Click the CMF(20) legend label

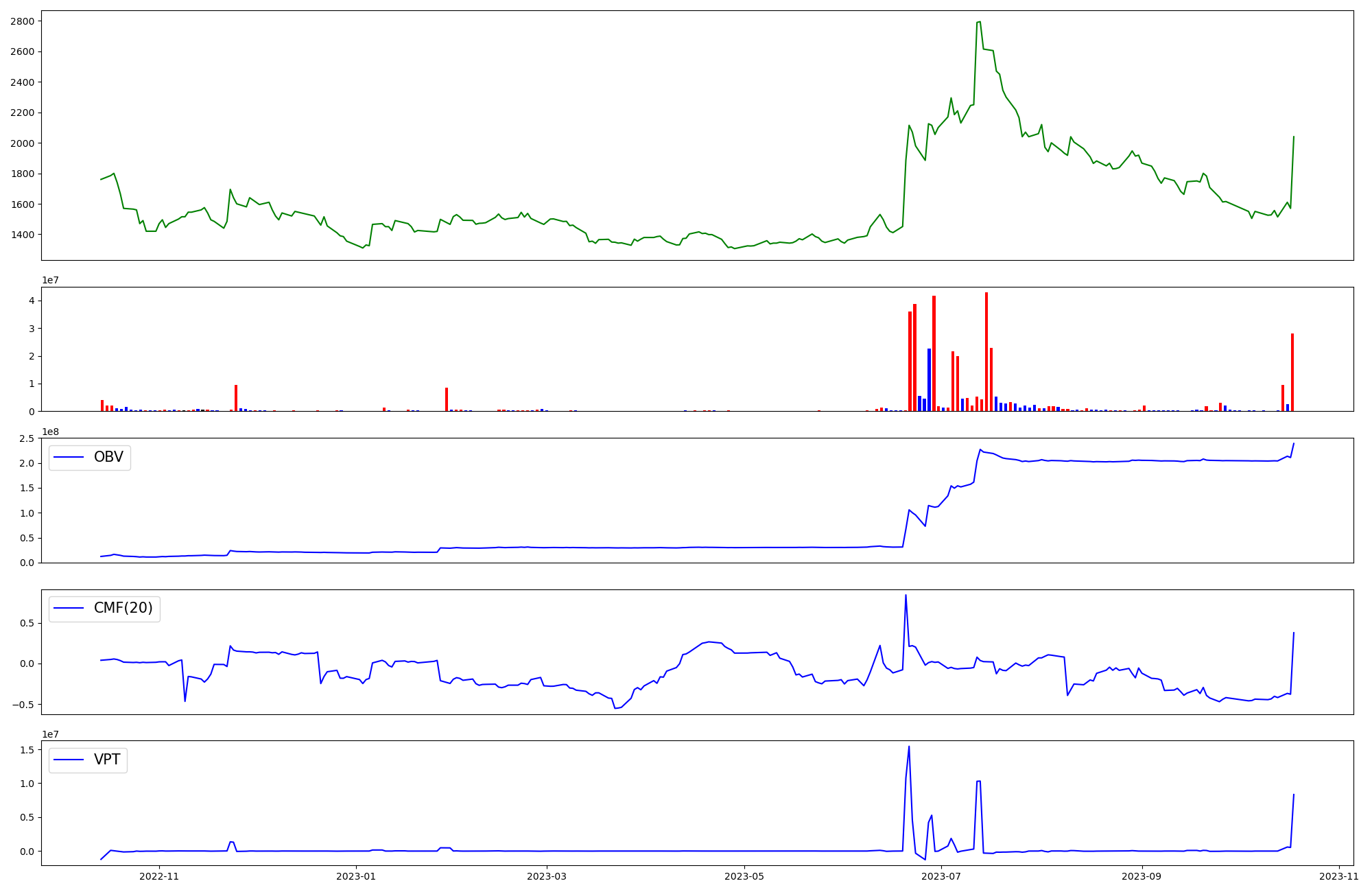pyautogui.click(x=123, y=608)
